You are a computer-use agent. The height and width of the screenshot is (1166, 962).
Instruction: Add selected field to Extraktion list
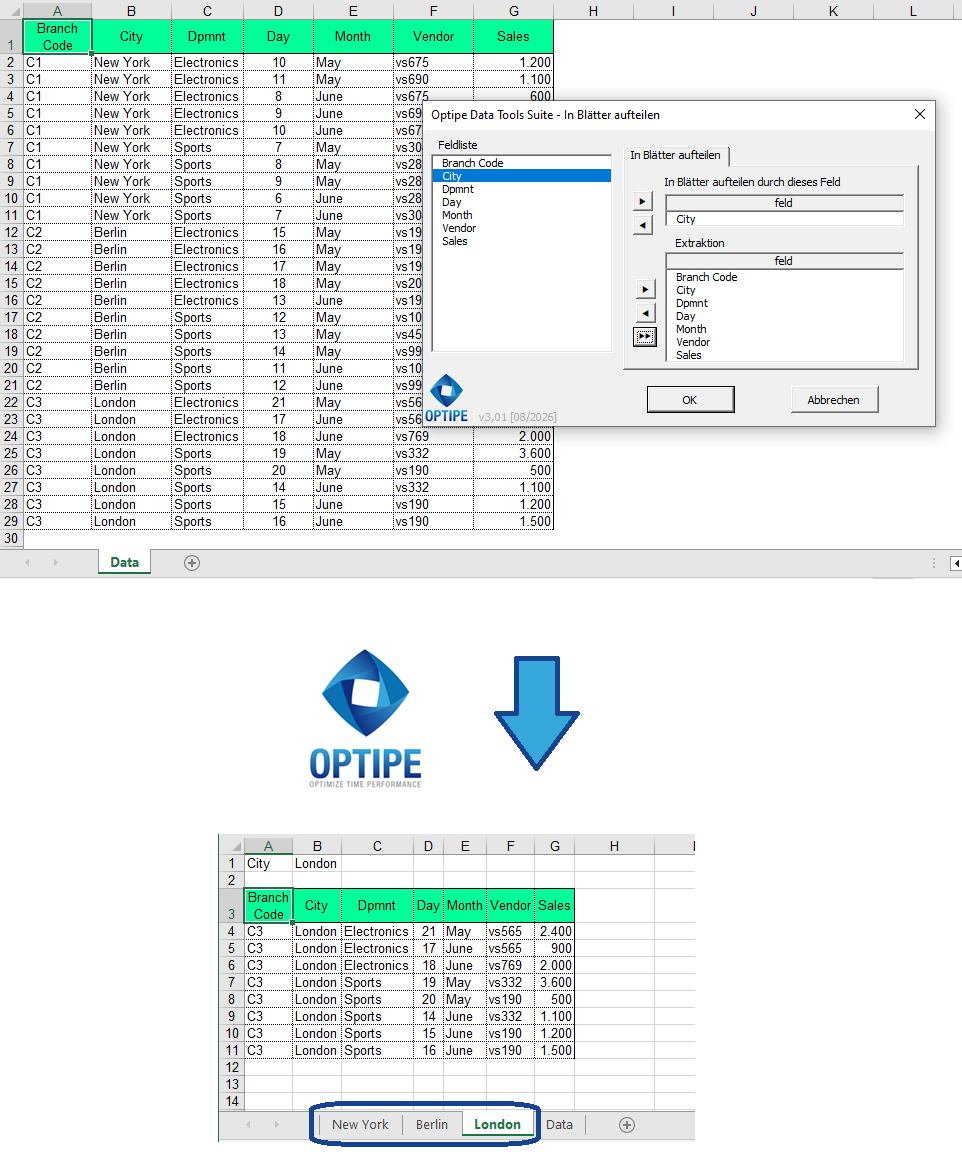click(x=645, y=289)
